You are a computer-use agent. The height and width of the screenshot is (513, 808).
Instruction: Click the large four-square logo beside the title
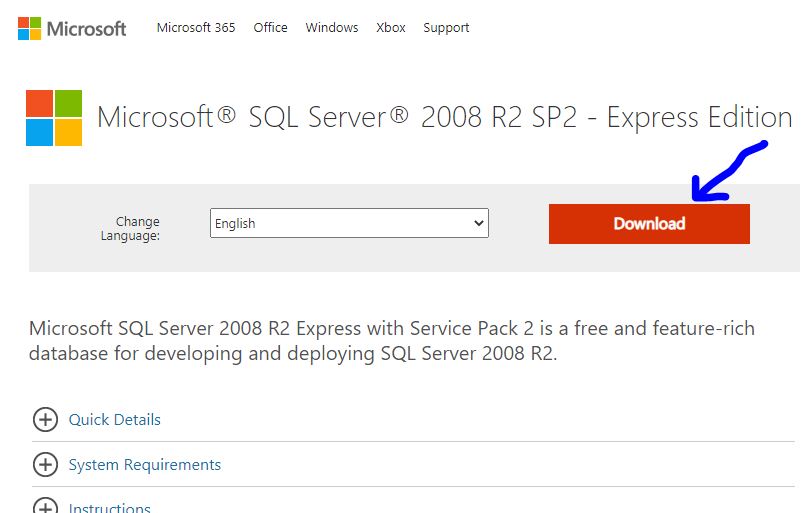54,118
